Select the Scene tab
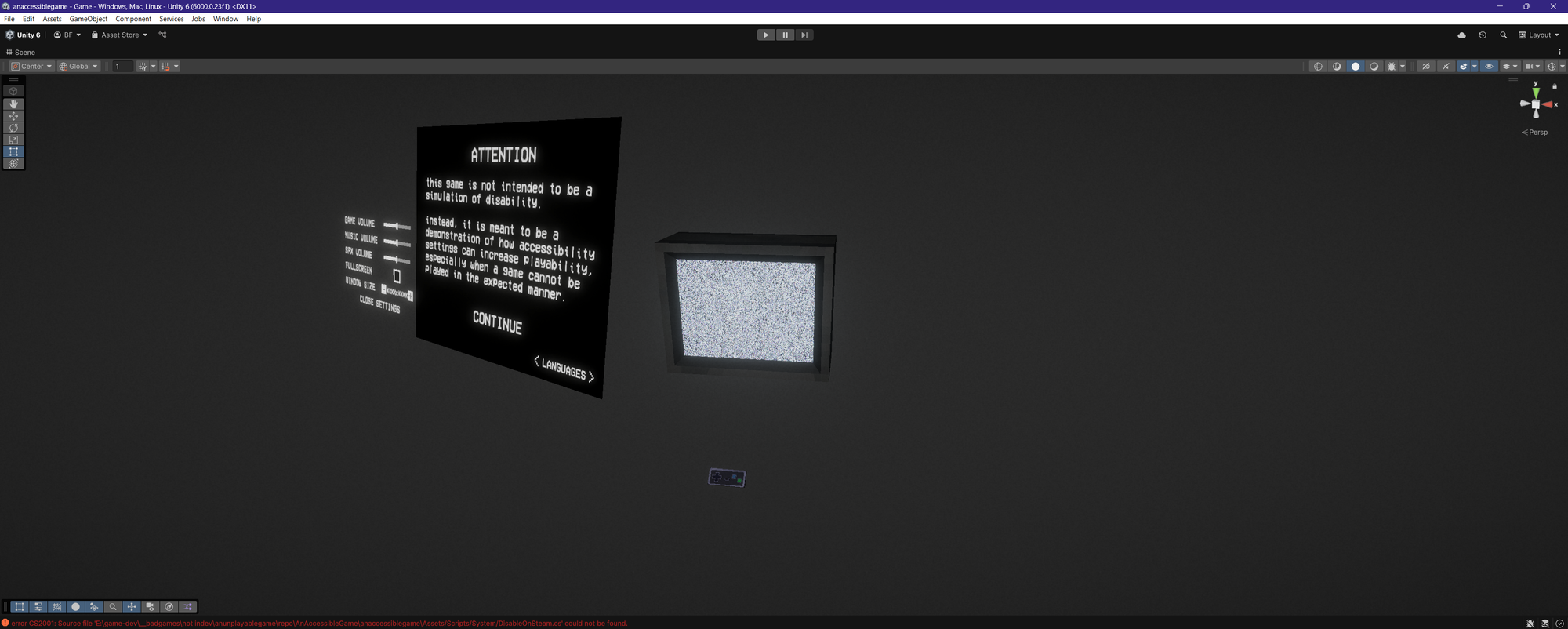Image resolution: width=1568 pixels, height=629 pixels. 21,53
